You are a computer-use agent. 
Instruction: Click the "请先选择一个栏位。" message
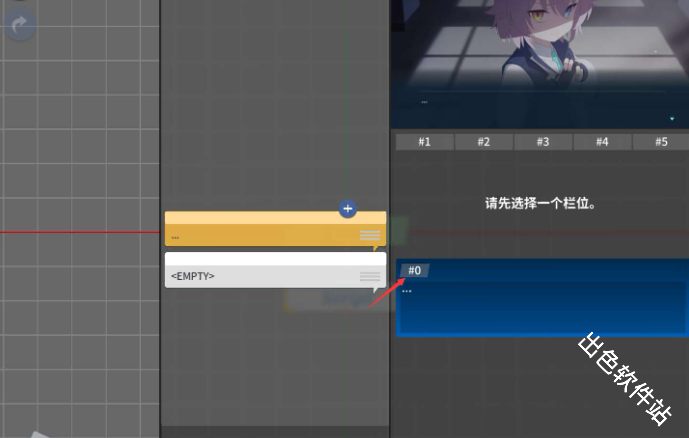point(540,203)
